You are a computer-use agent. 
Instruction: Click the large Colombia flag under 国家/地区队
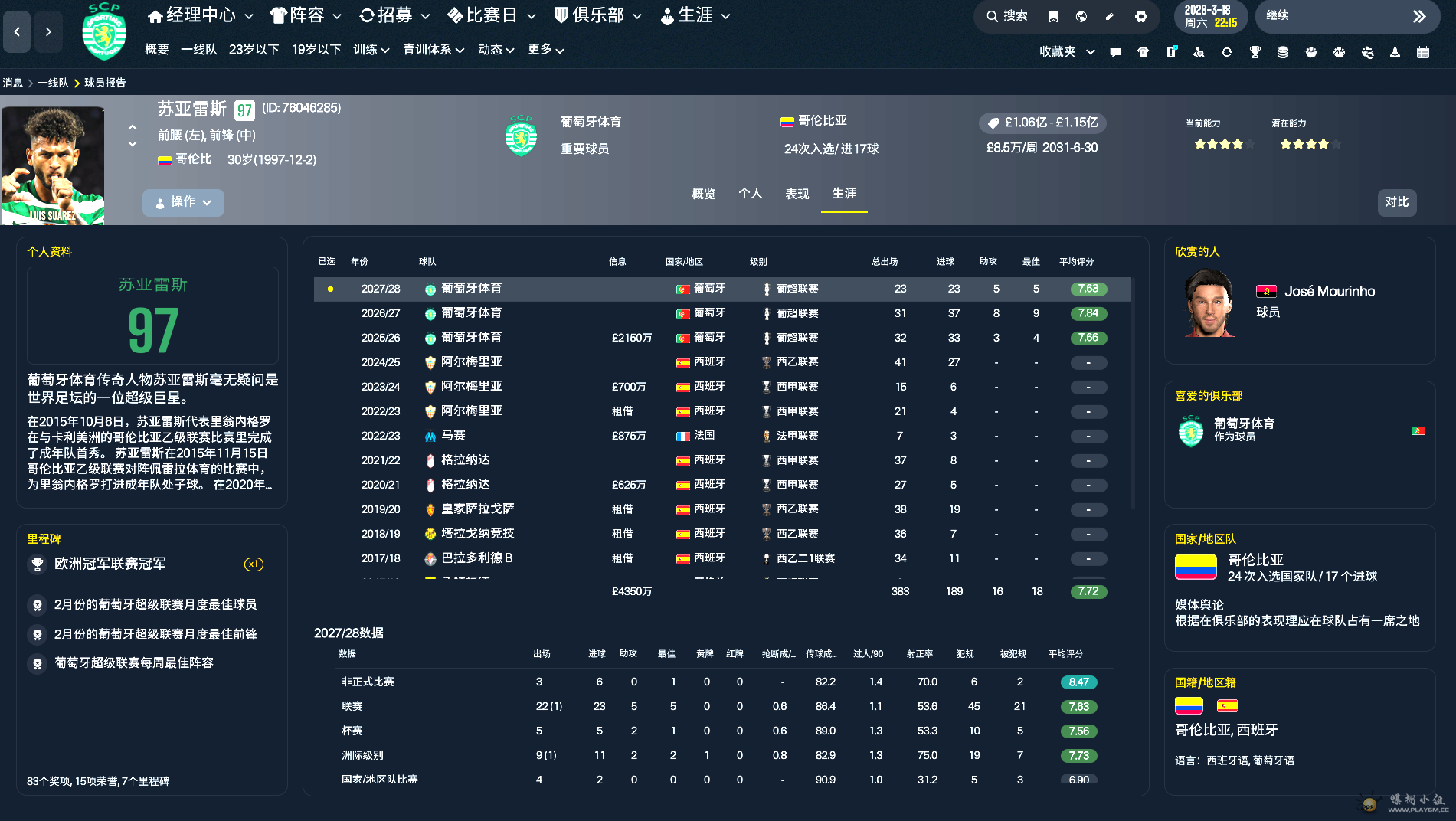[x=1196, y=568]
